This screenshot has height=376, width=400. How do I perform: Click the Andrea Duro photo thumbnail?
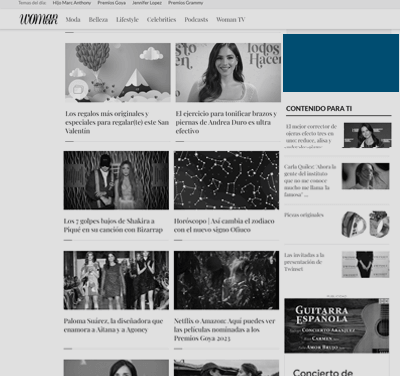[228, 72]
